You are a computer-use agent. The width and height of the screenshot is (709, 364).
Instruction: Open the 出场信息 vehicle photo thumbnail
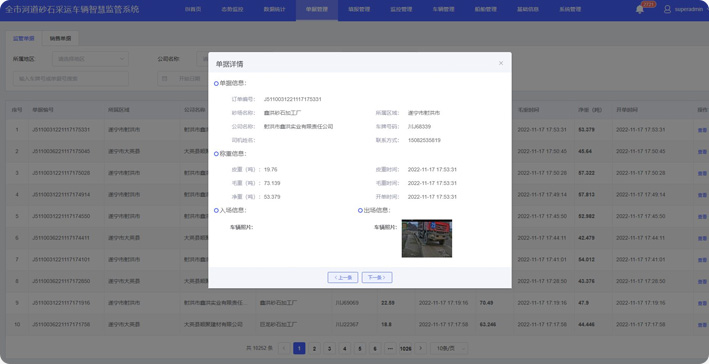point(426,238)
